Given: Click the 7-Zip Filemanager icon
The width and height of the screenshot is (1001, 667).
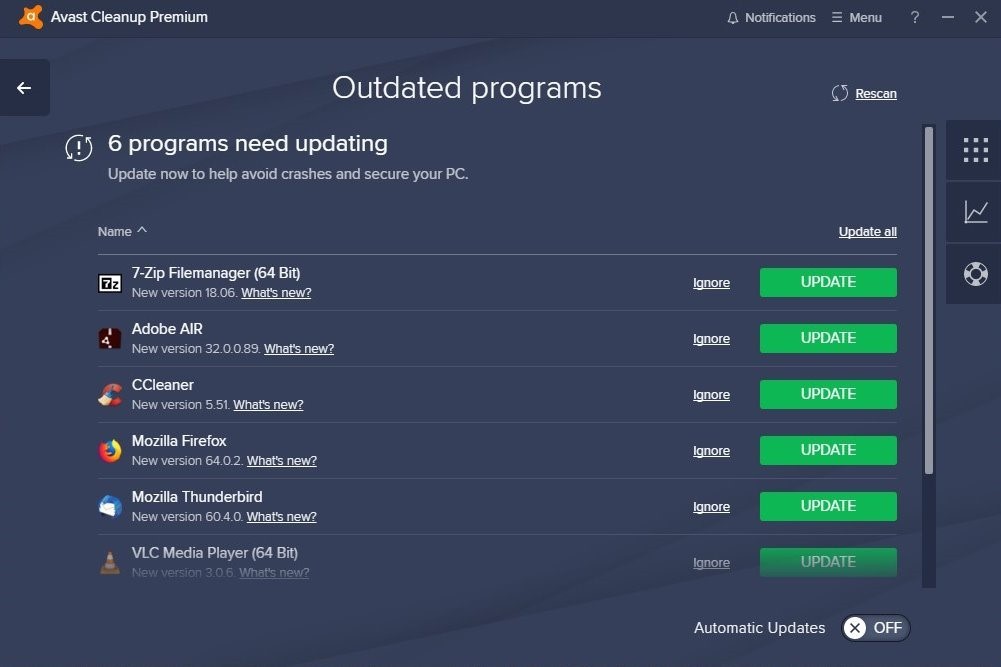Looking at the screenshot, I should click(110, 281).
